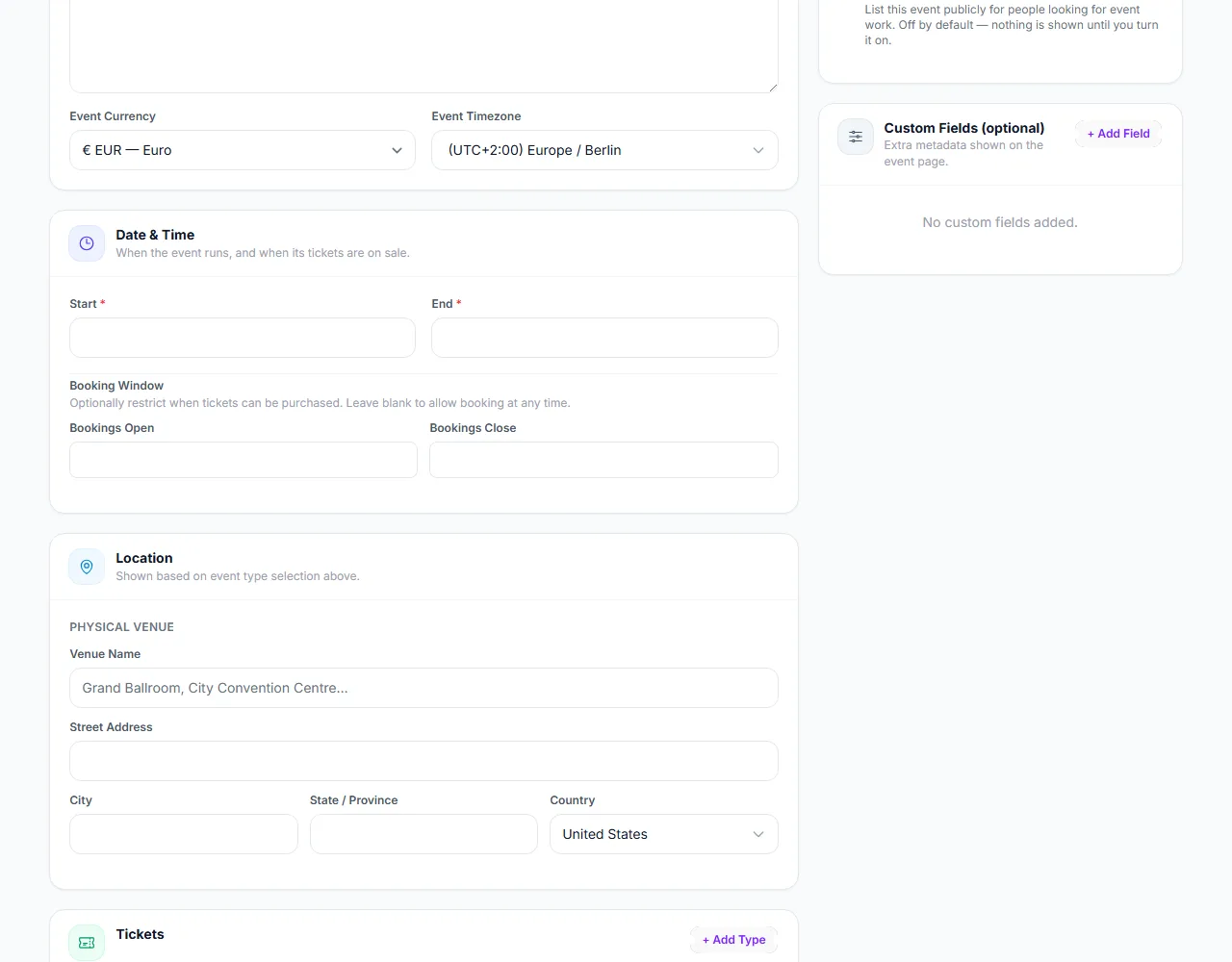The width and height of the screenshot is (1232, 962).
Task: Open the Event Currency dropdown
Action: 243,150
